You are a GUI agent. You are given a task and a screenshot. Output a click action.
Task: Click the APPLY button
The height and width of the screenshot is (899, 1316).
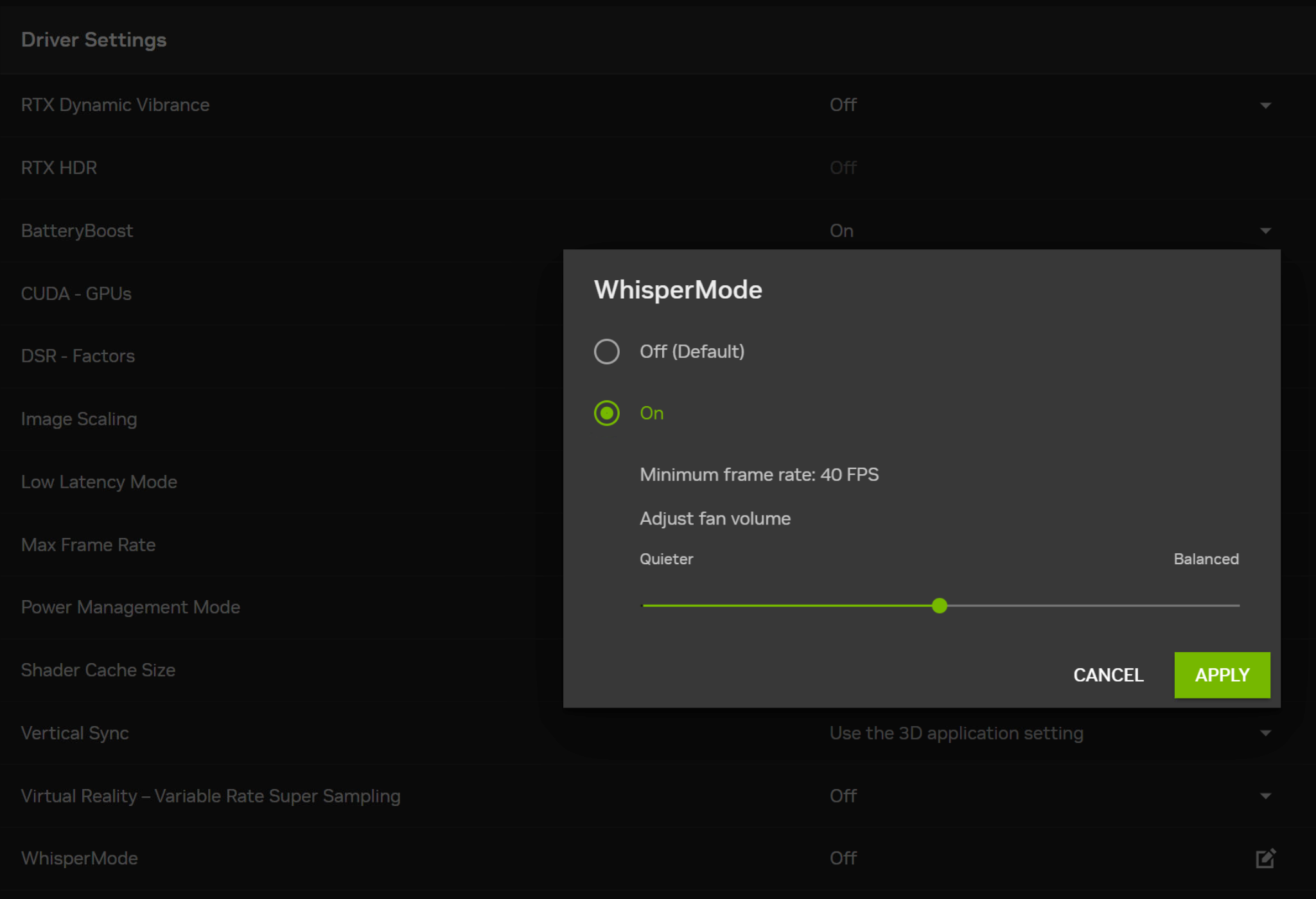1222,675
